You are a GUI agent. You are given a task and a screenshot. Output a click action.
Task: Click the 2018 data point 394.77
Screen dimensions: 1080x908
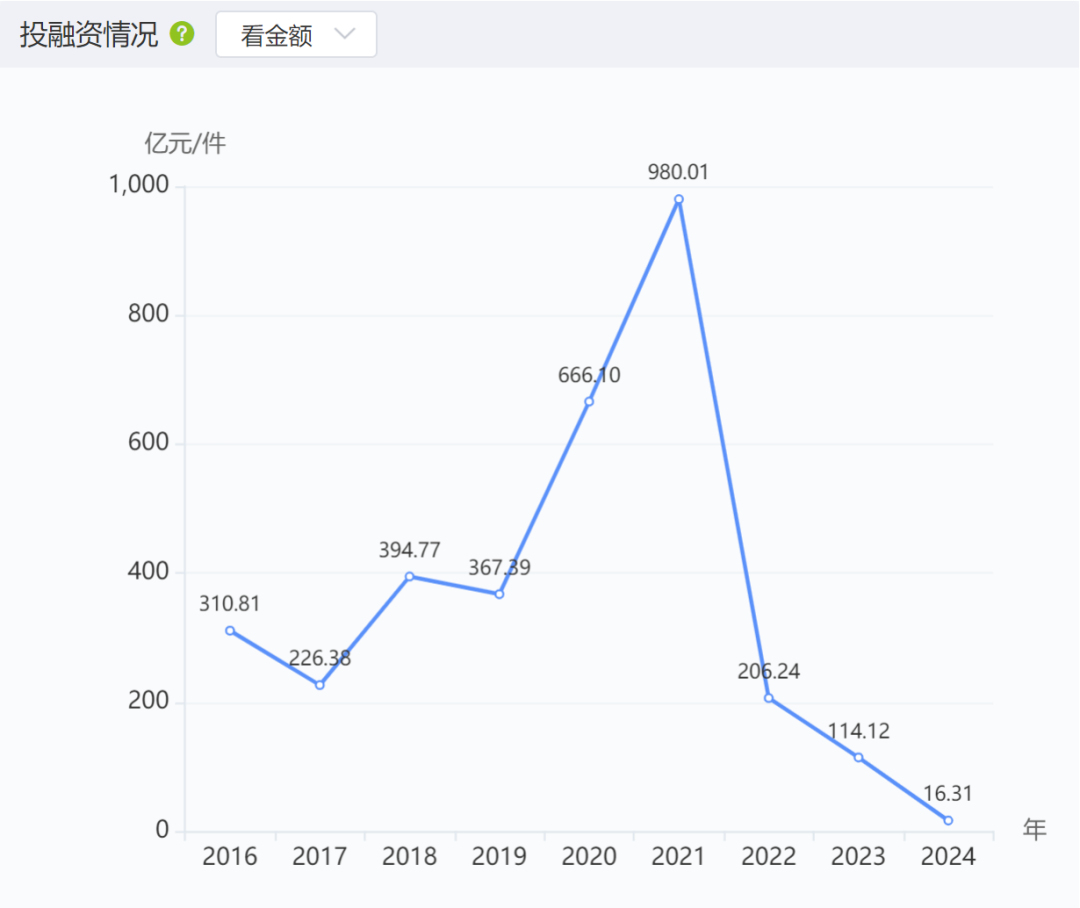(x=410, y=577)
